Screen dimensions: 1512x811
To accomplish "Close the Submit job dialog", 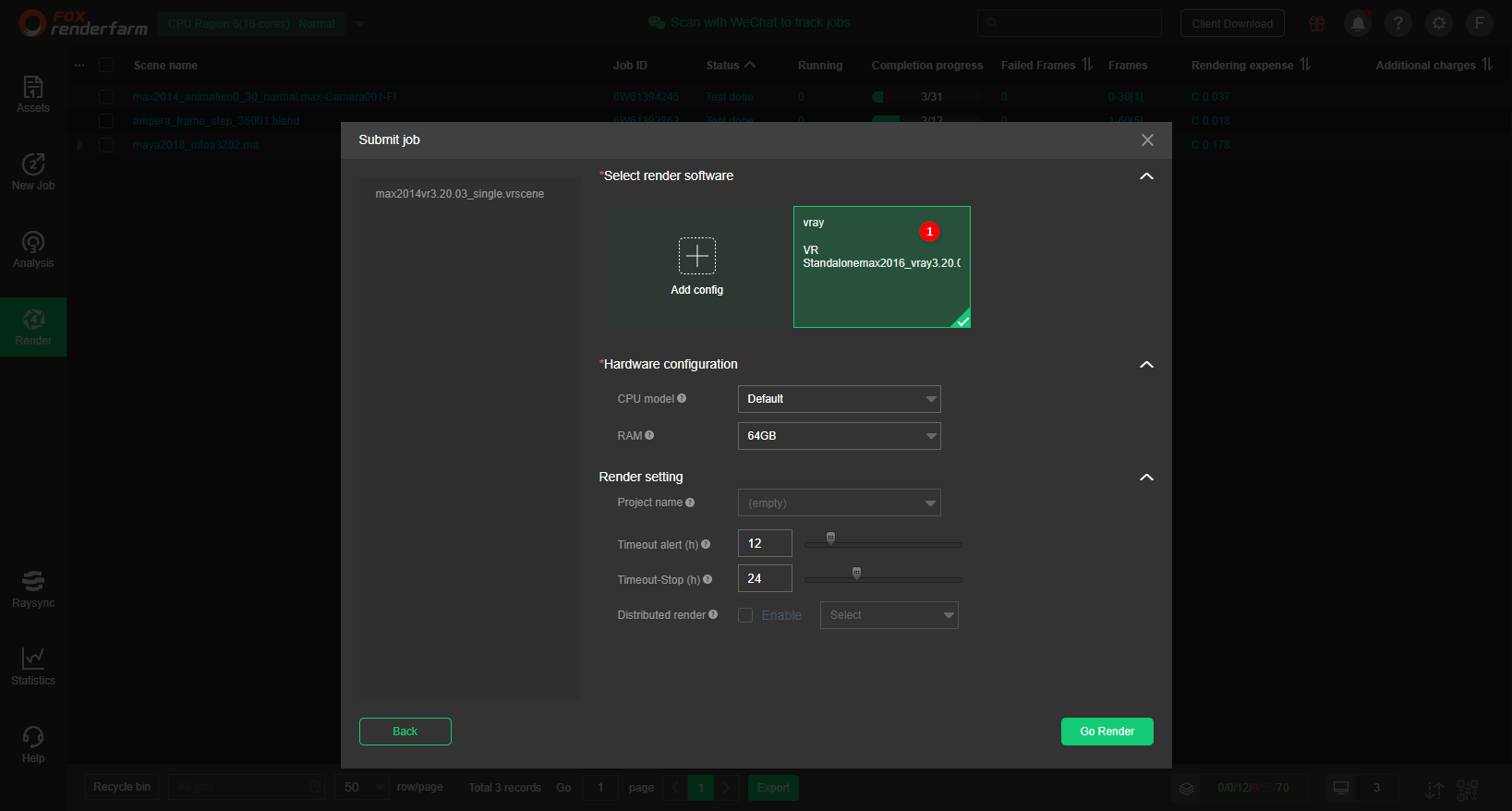I will tap(1147, 140).
